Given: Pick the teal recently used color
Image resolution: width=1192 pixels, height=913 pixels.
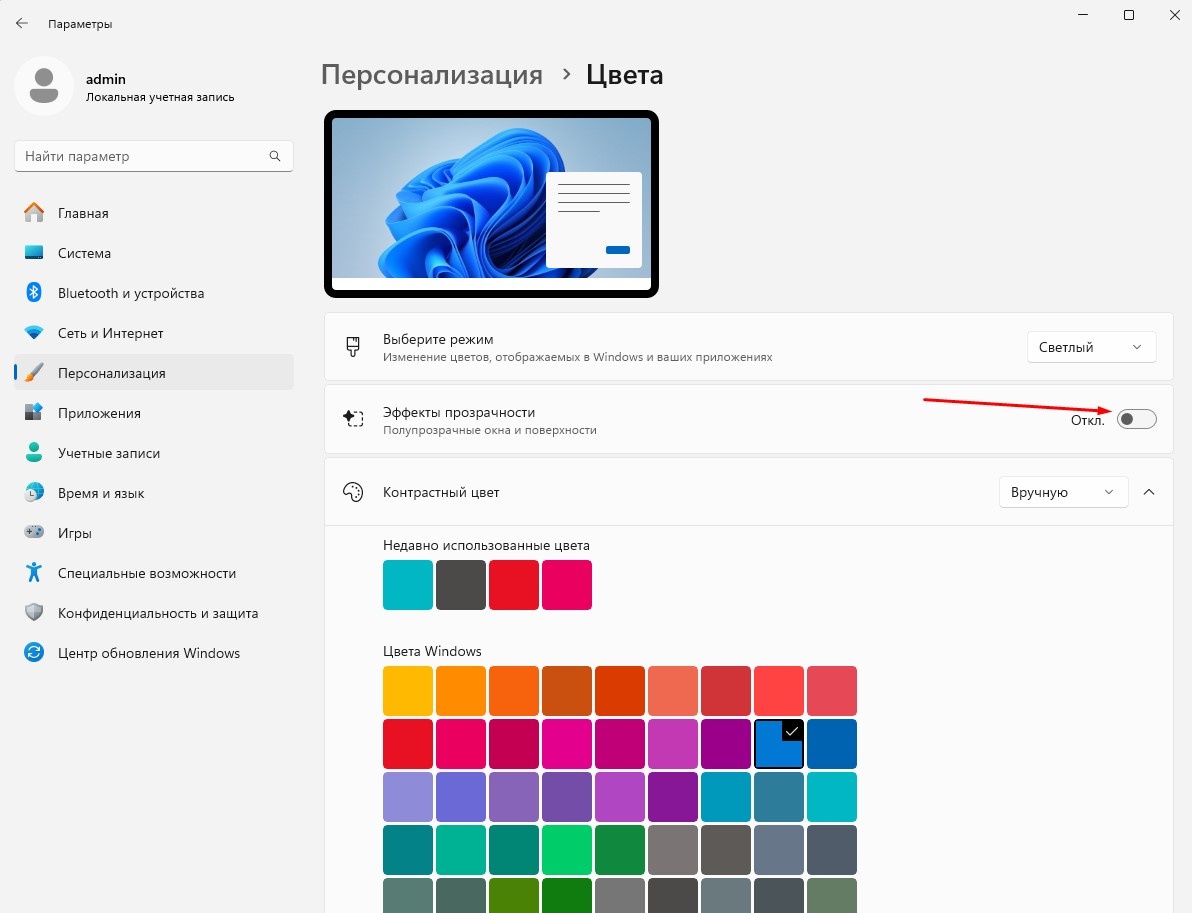Looking at the screenshot, I should (x=408, y=585).
